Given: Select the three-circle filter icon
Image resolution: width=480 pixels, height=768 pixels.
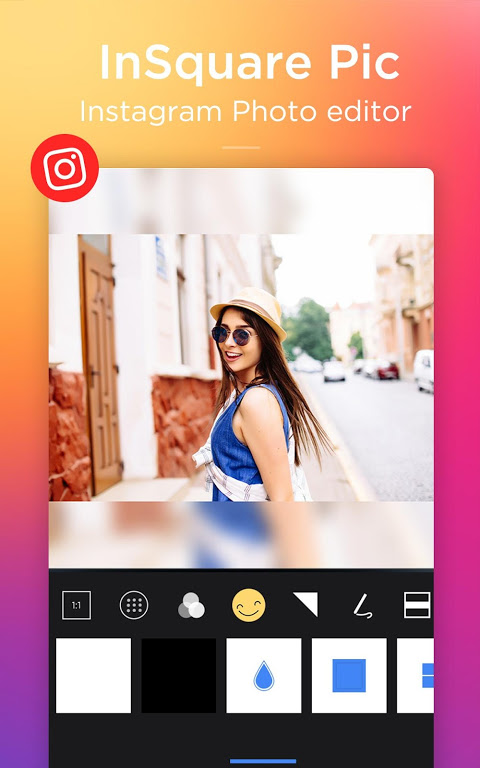Looking at the screenshot, I should pos(191,605).
